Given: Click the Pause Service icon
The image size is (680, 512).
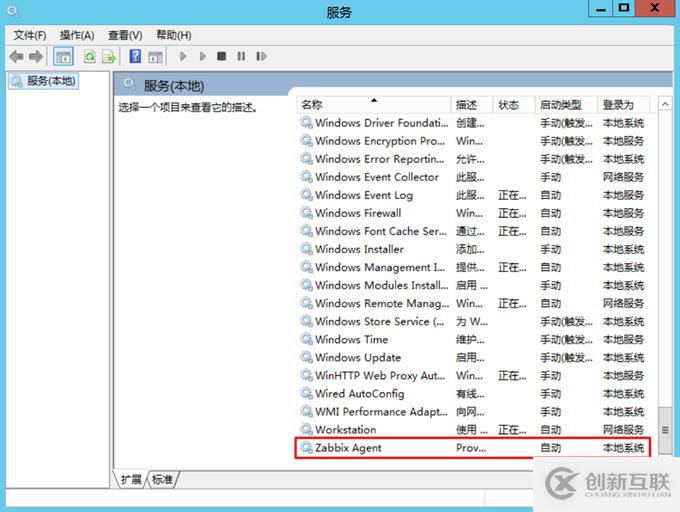Looking at the screenshot, I should click(x=241, y=56).
